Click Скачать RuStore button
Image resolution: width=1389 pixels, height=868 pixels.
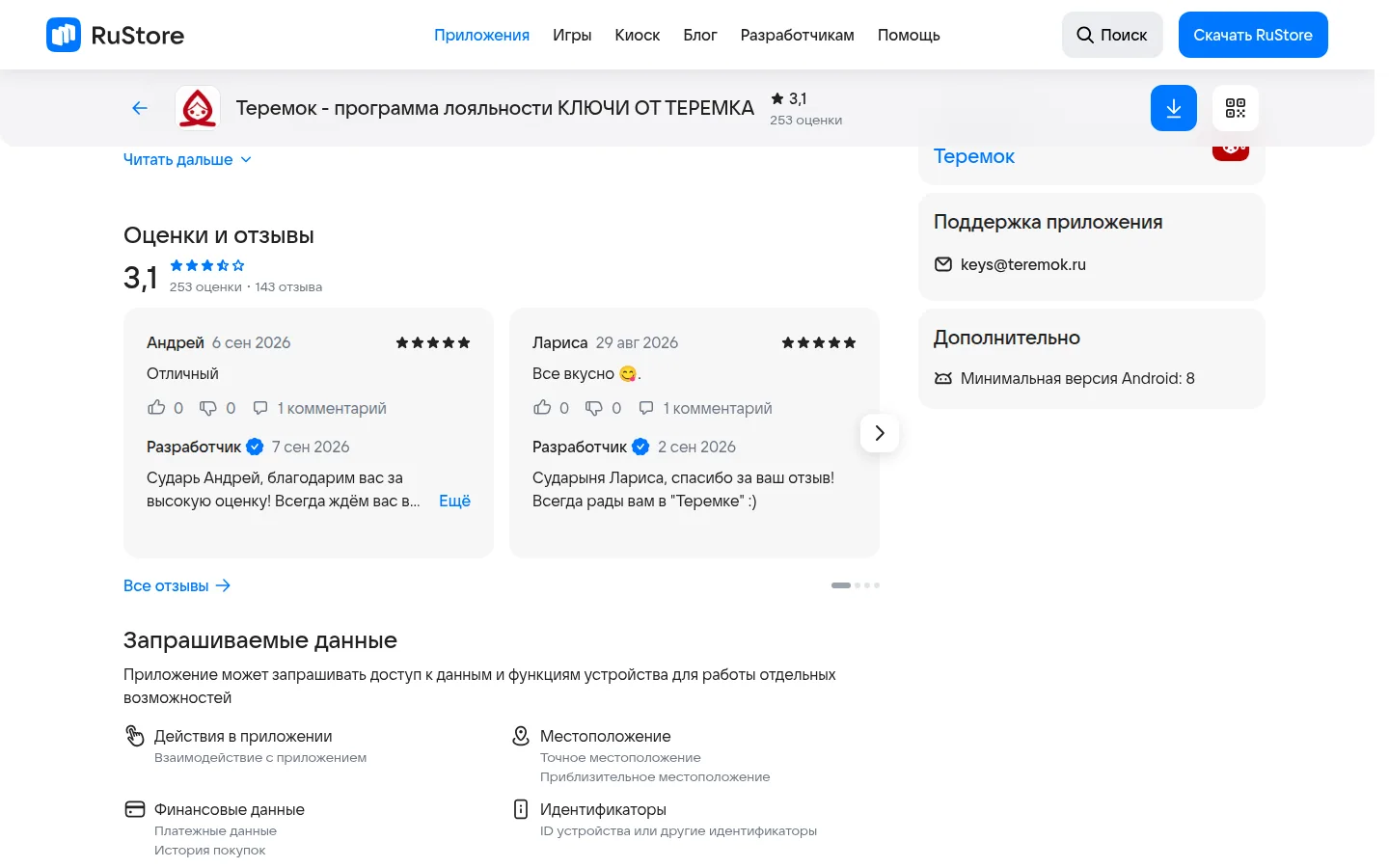(1253, 35)
